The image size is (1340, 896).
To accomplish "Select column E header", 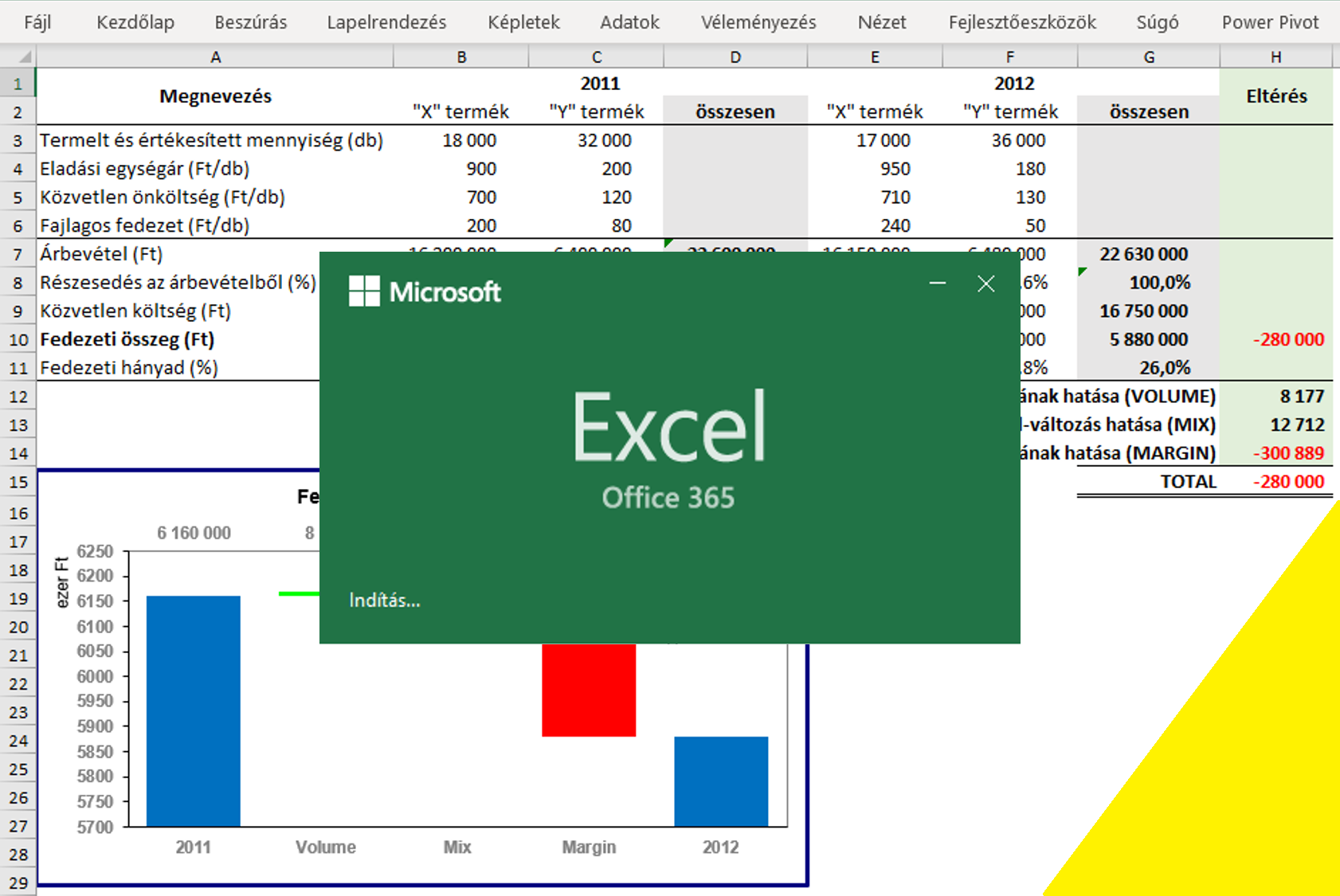I will coord(875,57).
